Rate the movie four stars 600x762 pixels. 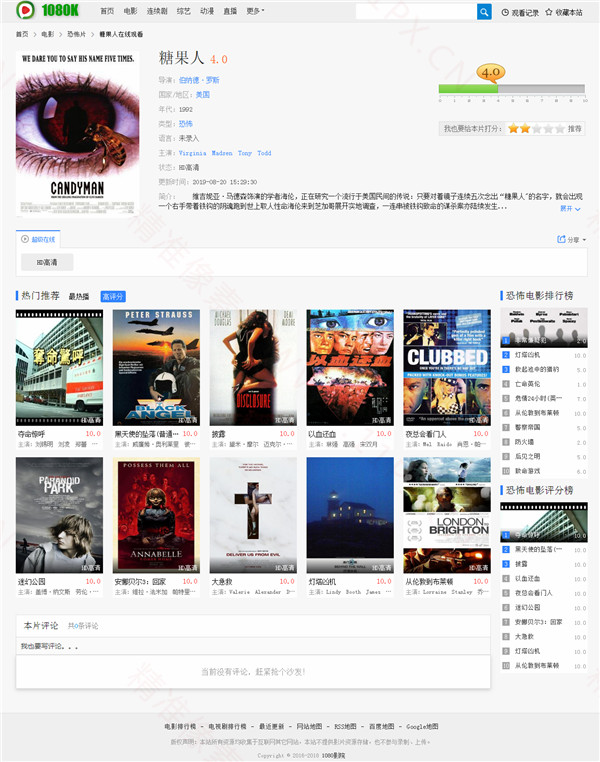[548, 129]
